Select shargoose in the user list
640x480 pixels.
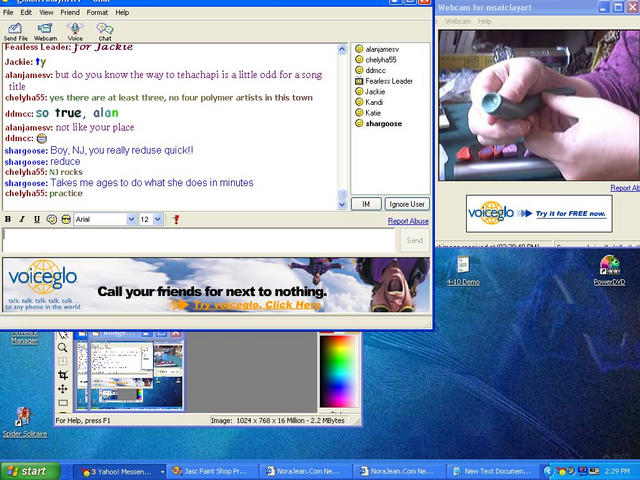tap(379, 123)
